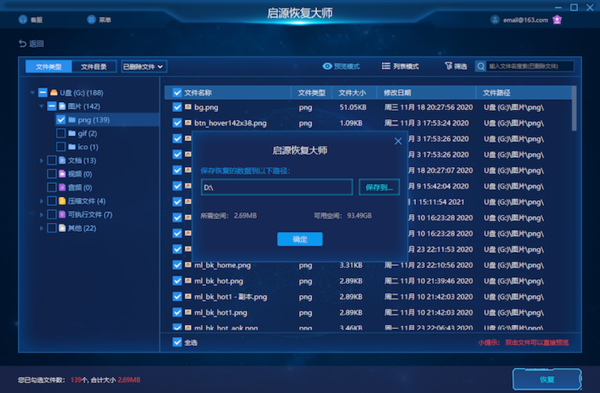The height and width of the screenshot is (393, 600).
Task: Switch to preview mode eye icon
Action: click(x=327, y=66)
